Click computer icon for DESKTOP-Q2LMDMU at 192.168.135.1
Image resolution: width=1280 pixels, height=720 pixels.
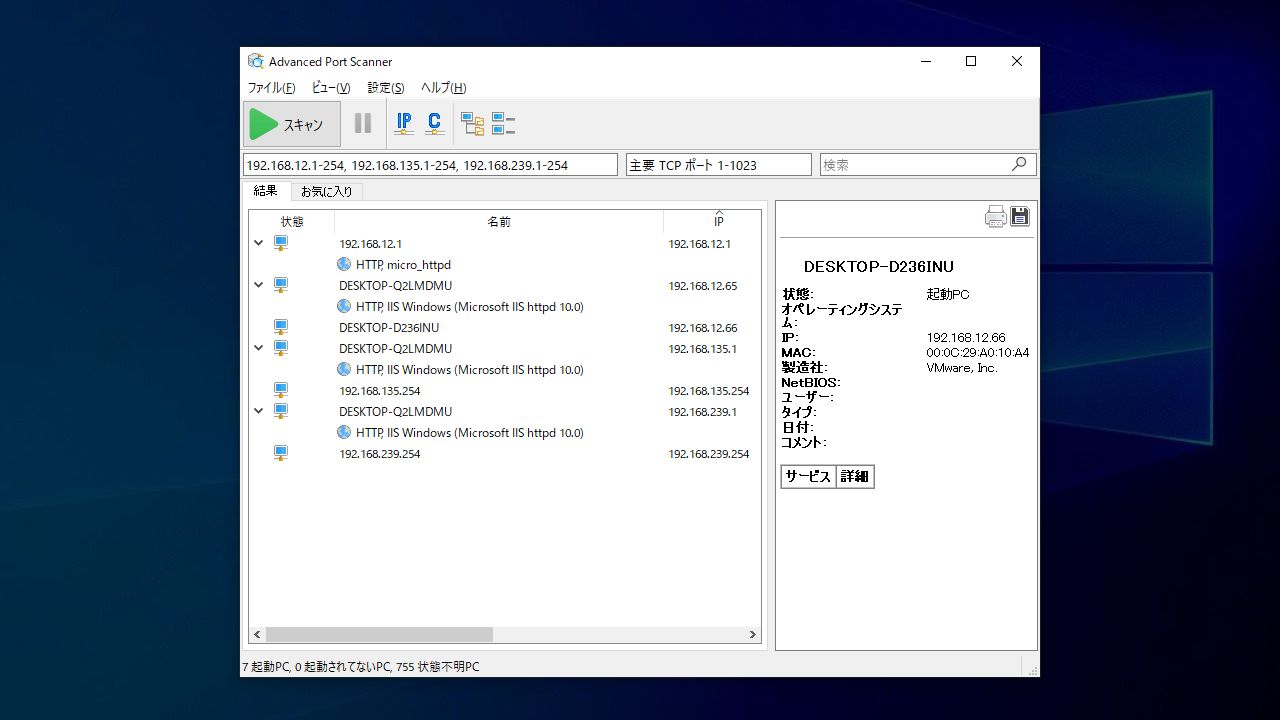[x=281, y=348]
